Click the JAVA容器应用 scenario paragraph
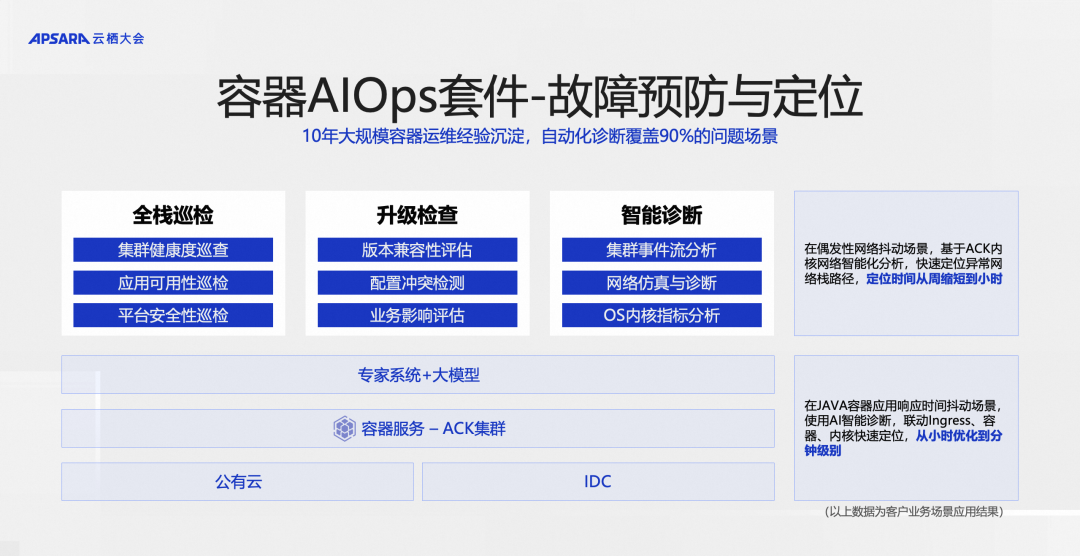The height and width of the screenshot is (556, 1080). tap(904, 428)
